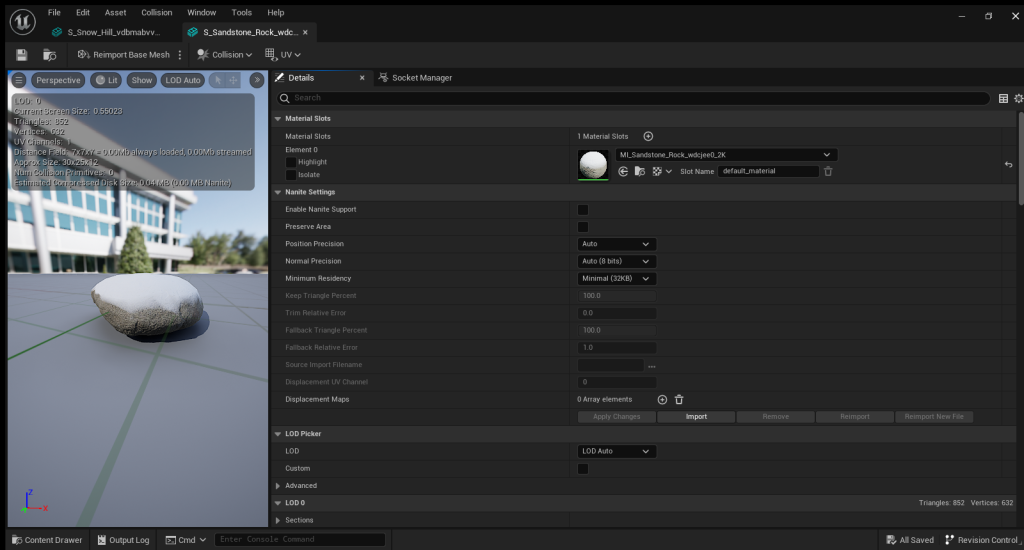Expand the Advanced section
Screen dimensions: 1024x550
[278, 486]
